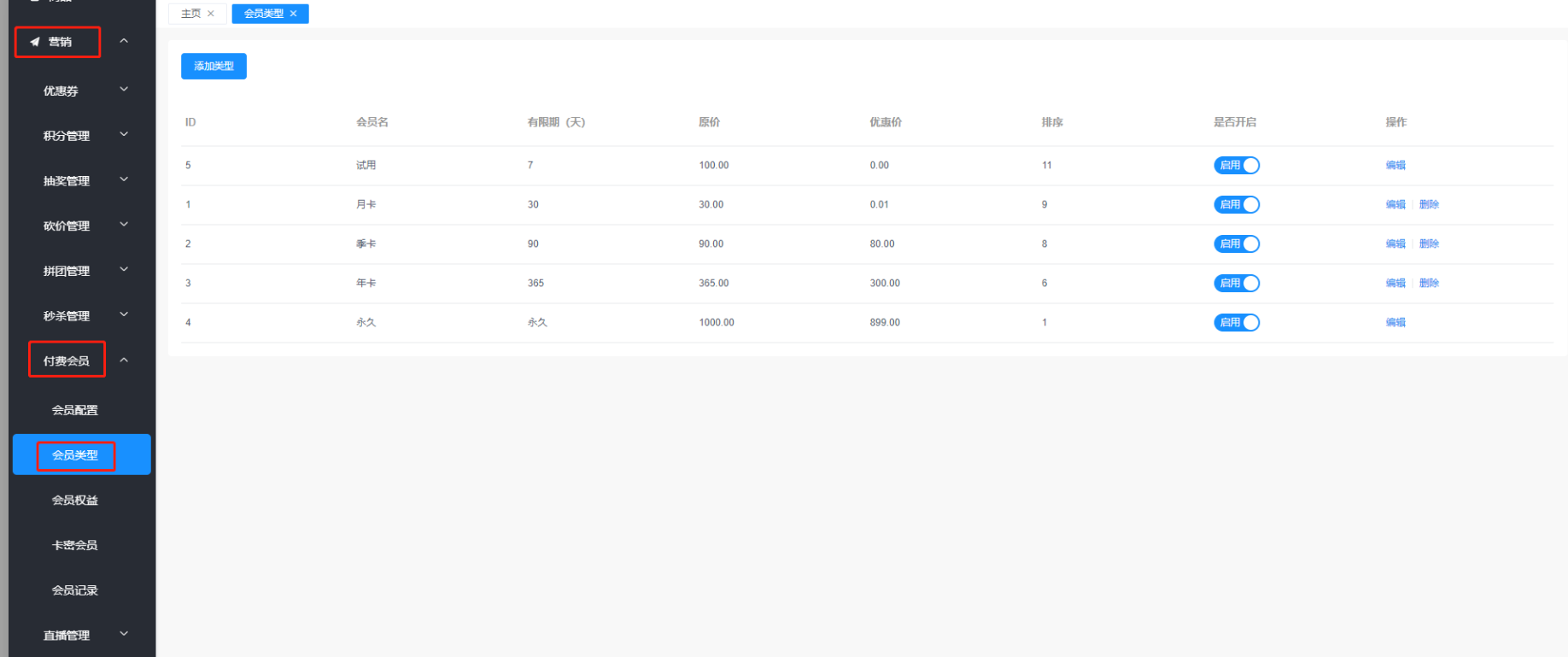Expand the 优惠券 submenu arrow
Screen dimensions: 1568x657
124,90
